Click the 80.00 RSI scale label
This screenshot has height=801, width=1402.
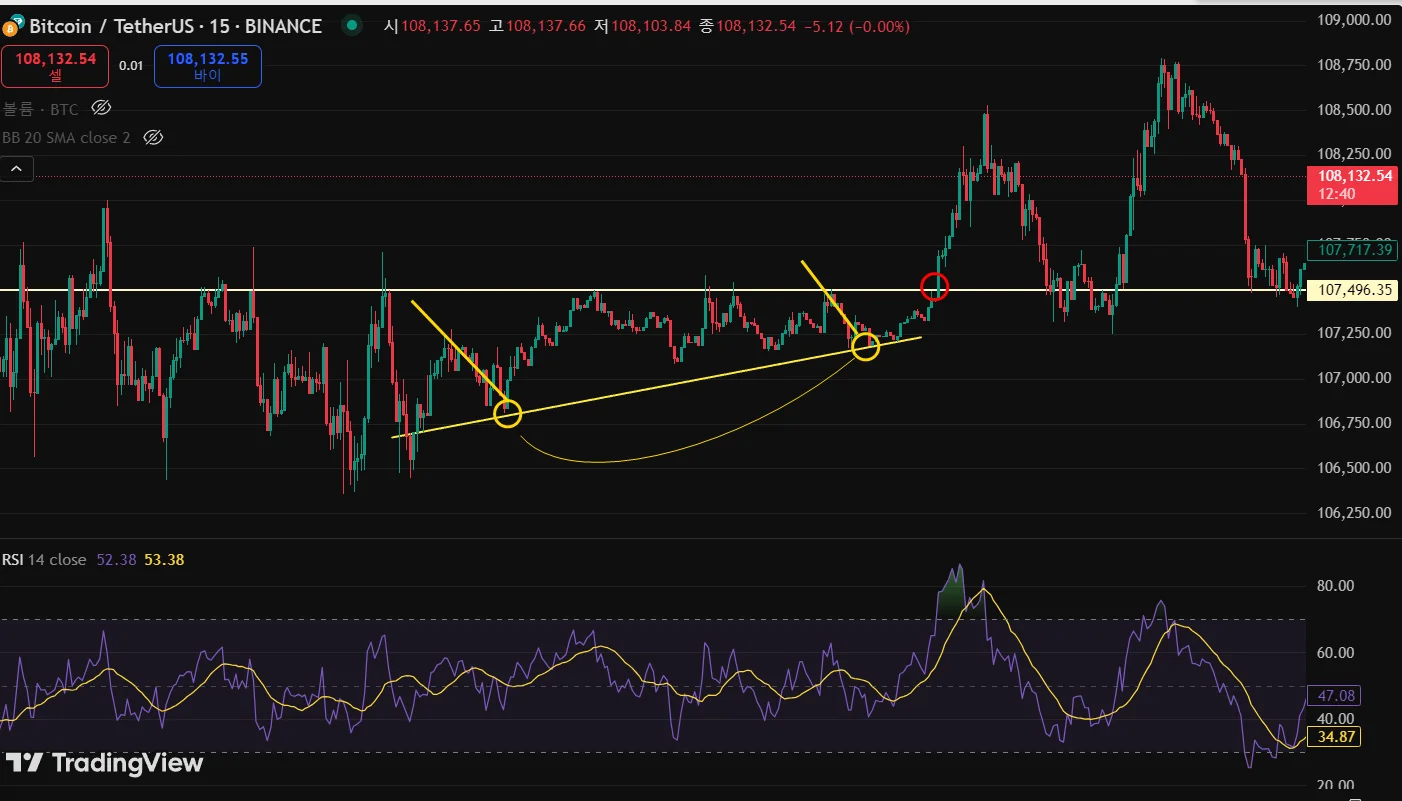(x=1338, y=586)
